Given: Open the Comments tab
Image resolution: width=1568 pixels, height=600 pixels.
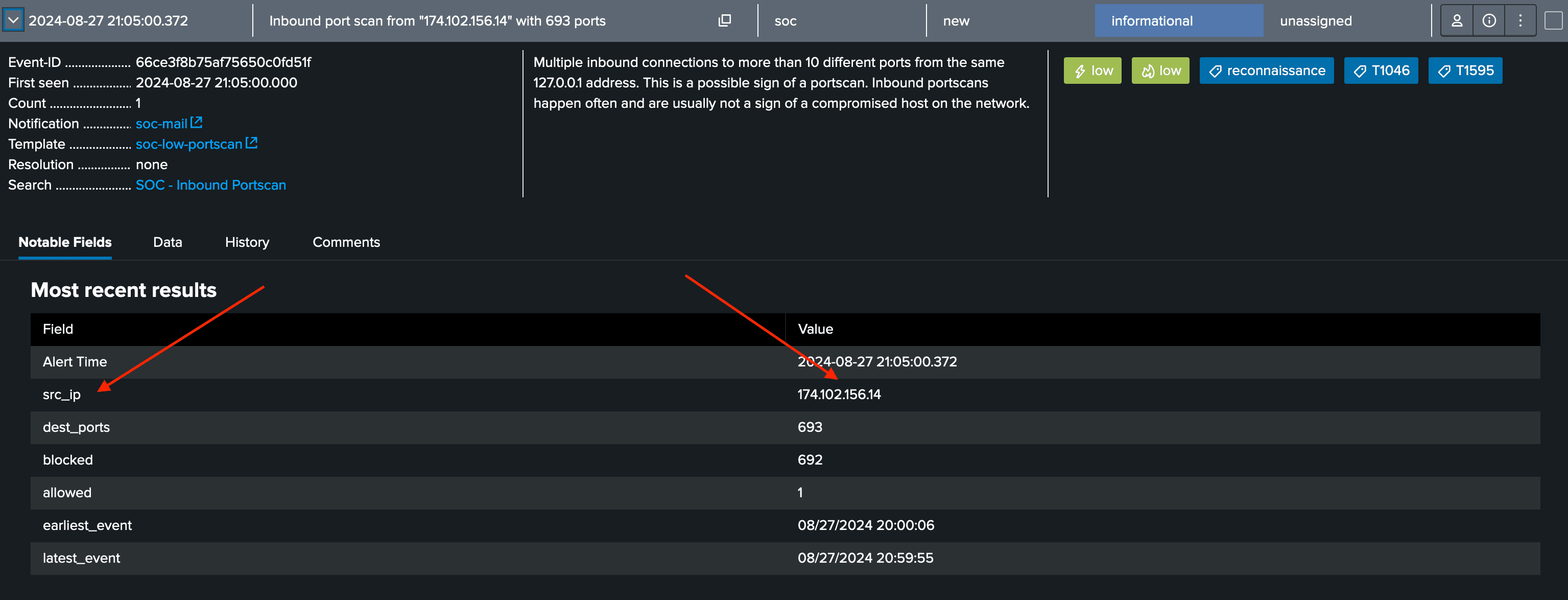Looking at the screenshot, I should tap(346, 242).
